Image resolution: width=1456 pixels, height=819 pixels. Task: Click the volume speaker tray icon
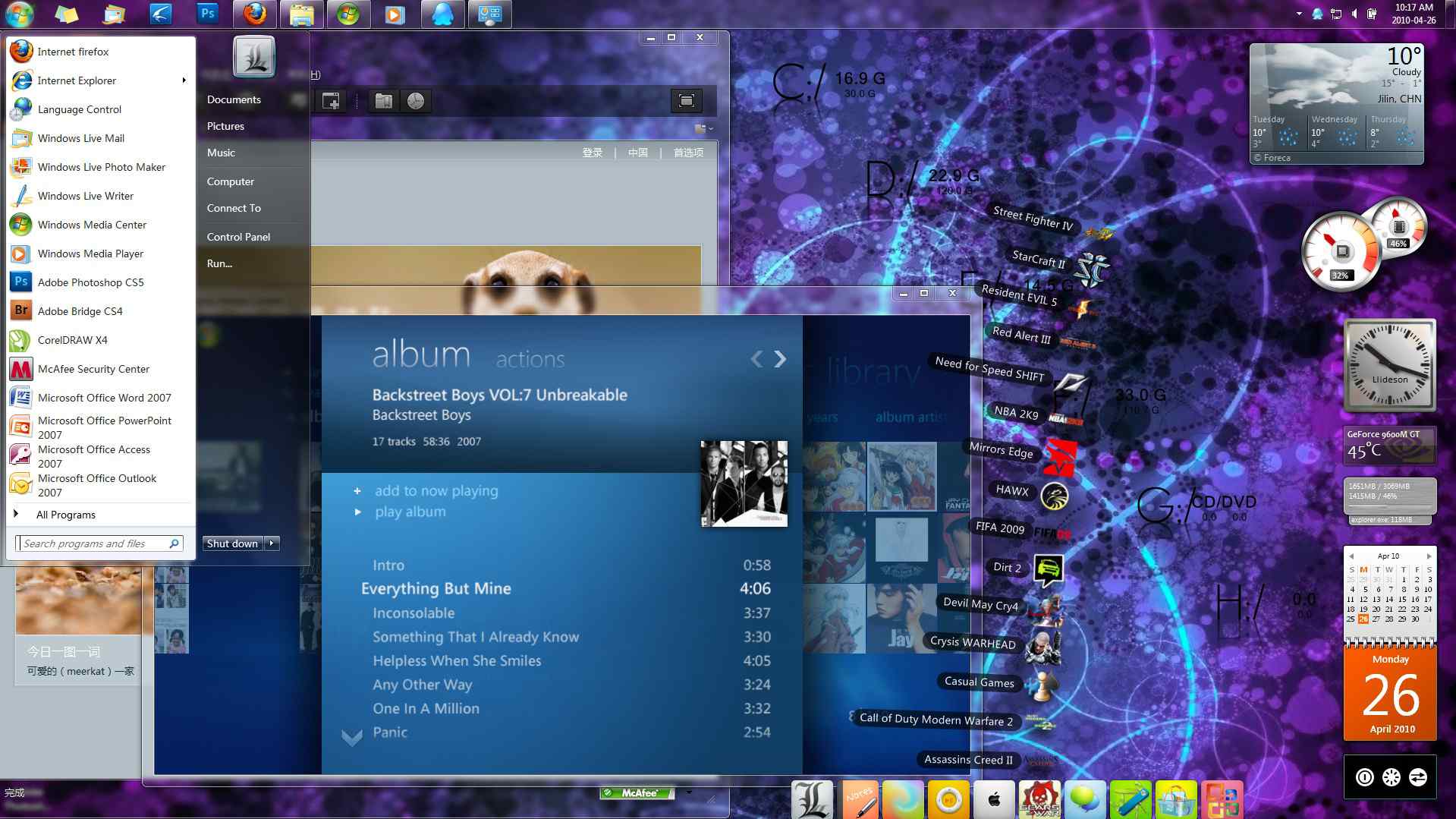(1354, 14)
